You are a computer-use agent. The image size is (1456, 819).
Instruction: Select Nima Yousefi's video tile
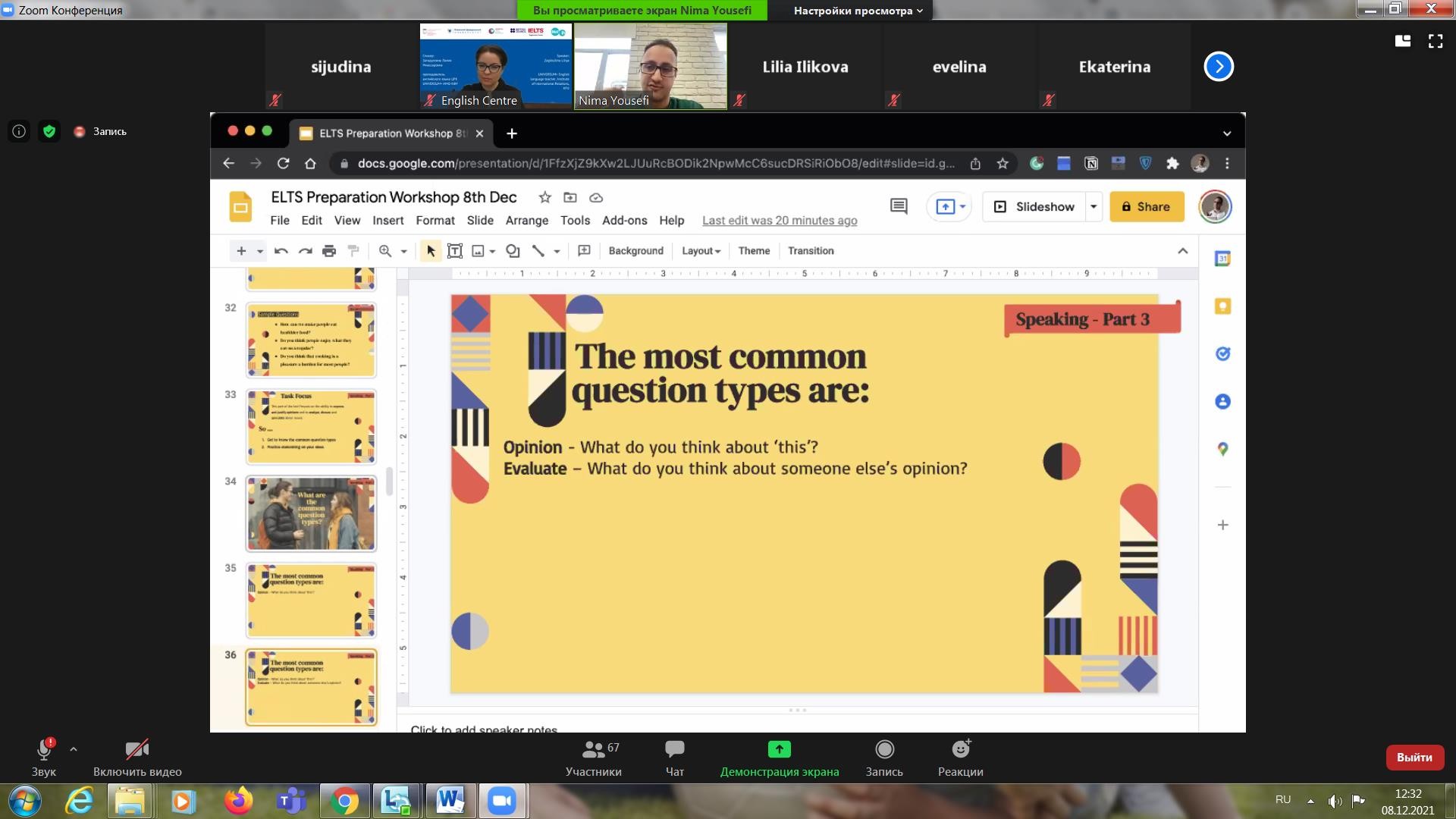[650, 66]
